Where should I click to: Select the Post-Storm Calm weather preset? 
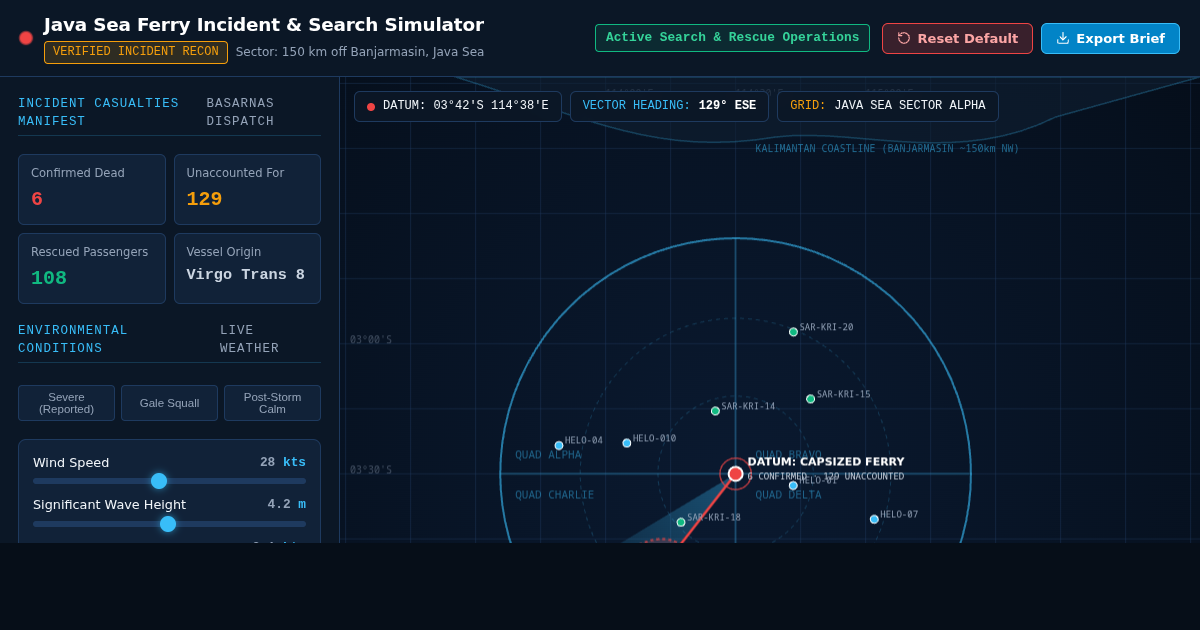click(x=272, y=403)
